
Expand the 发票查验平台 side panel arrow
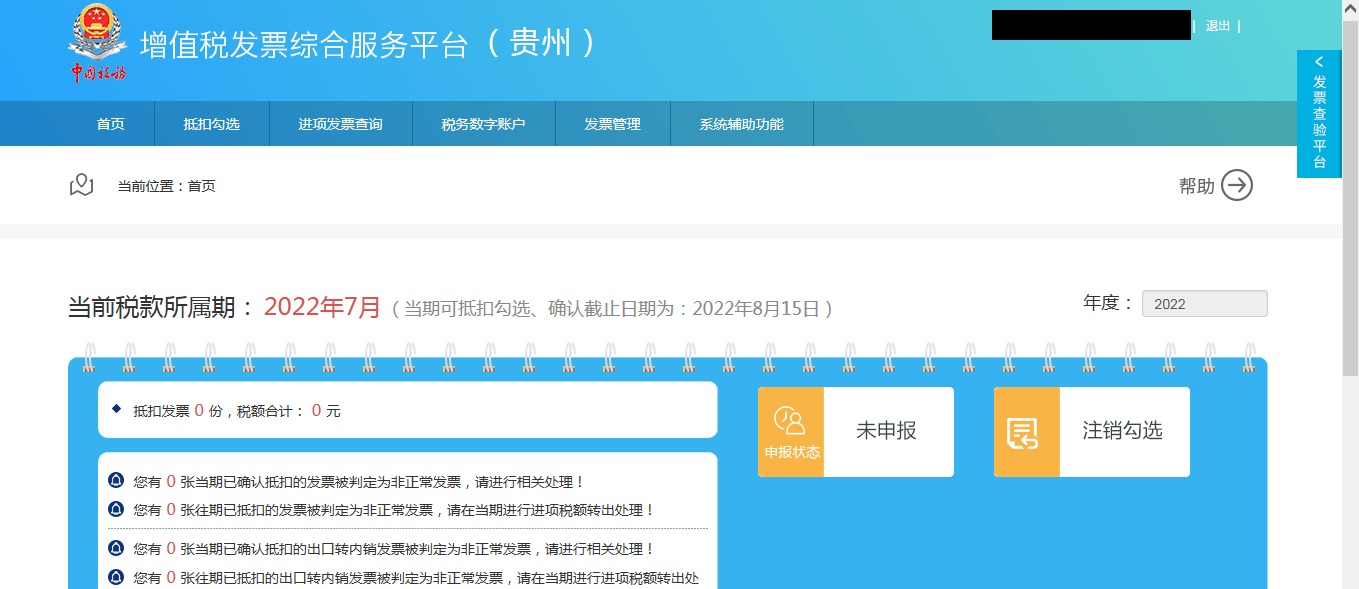coord(1319,62)
